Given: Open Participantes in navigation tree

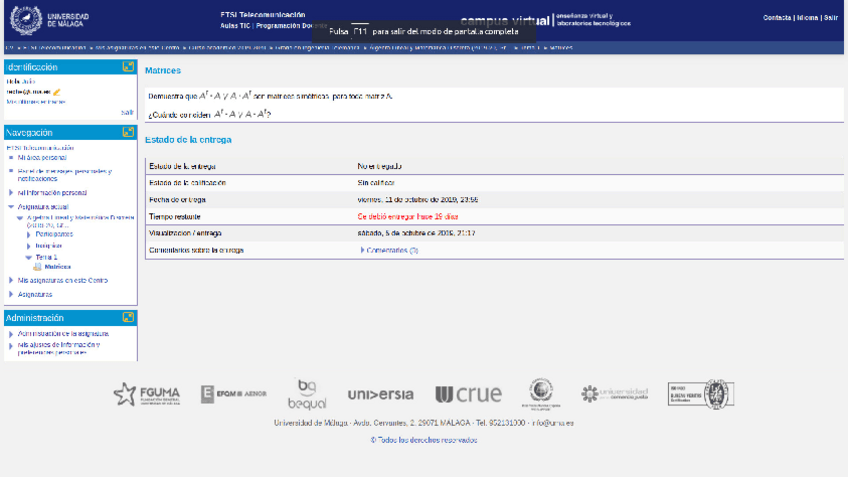Looking at the screenshot, I should 54,234.
